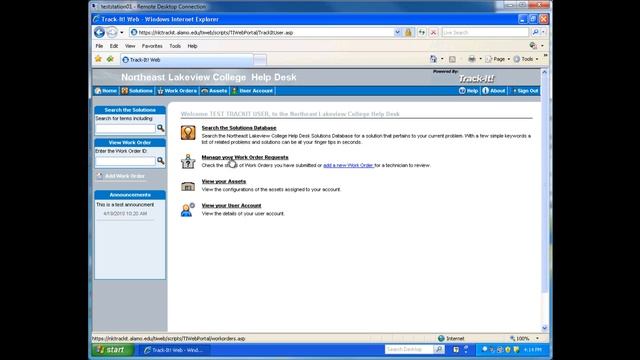
Task: Open the Help menu in menu bar
Action: [x=192, y=46]
